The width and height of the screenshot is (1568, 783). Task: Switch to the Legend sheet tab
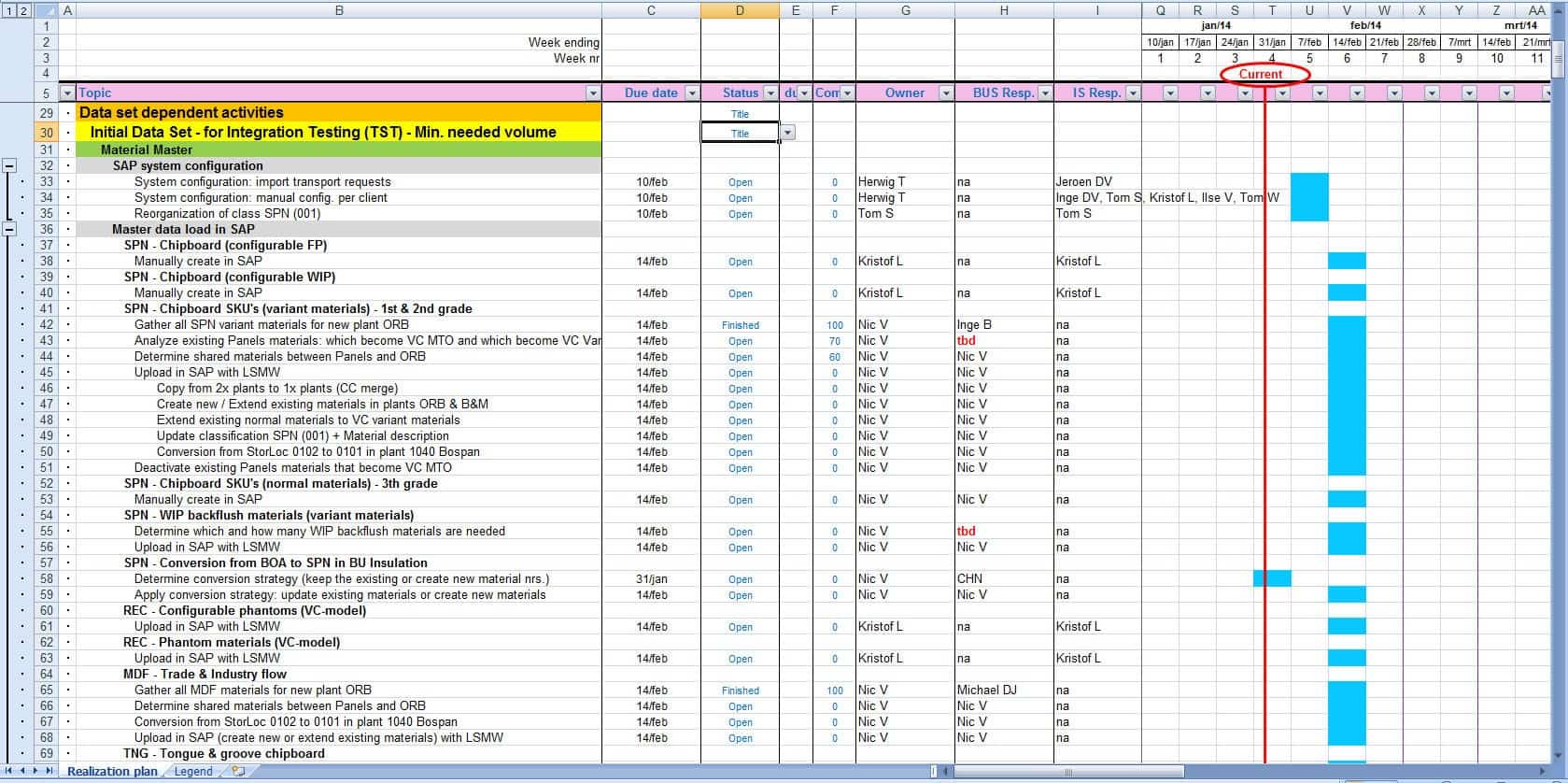coord(193,772)
